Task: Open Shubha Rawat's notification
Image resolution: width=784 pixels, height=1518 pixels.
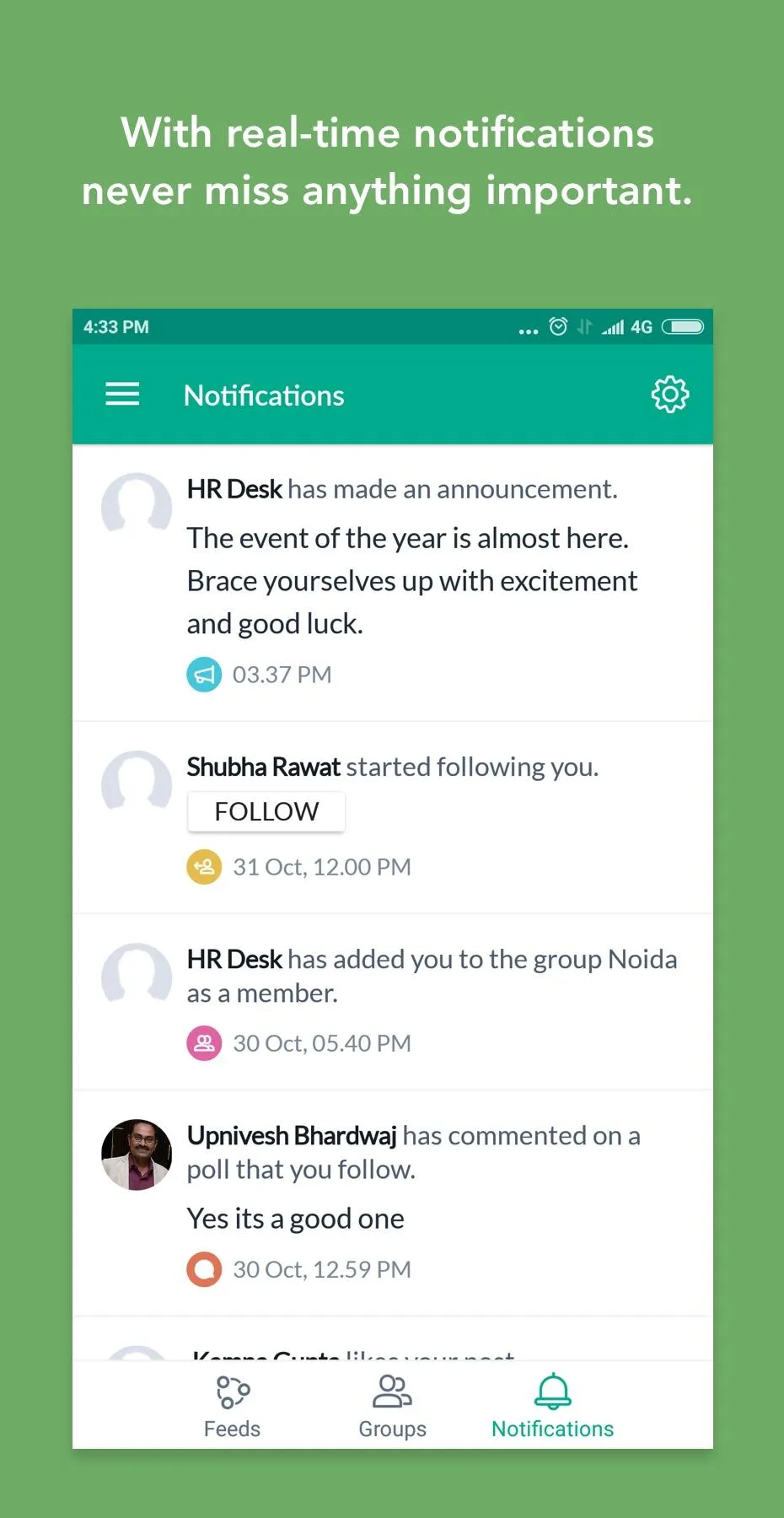Action: tap(392, 767)
